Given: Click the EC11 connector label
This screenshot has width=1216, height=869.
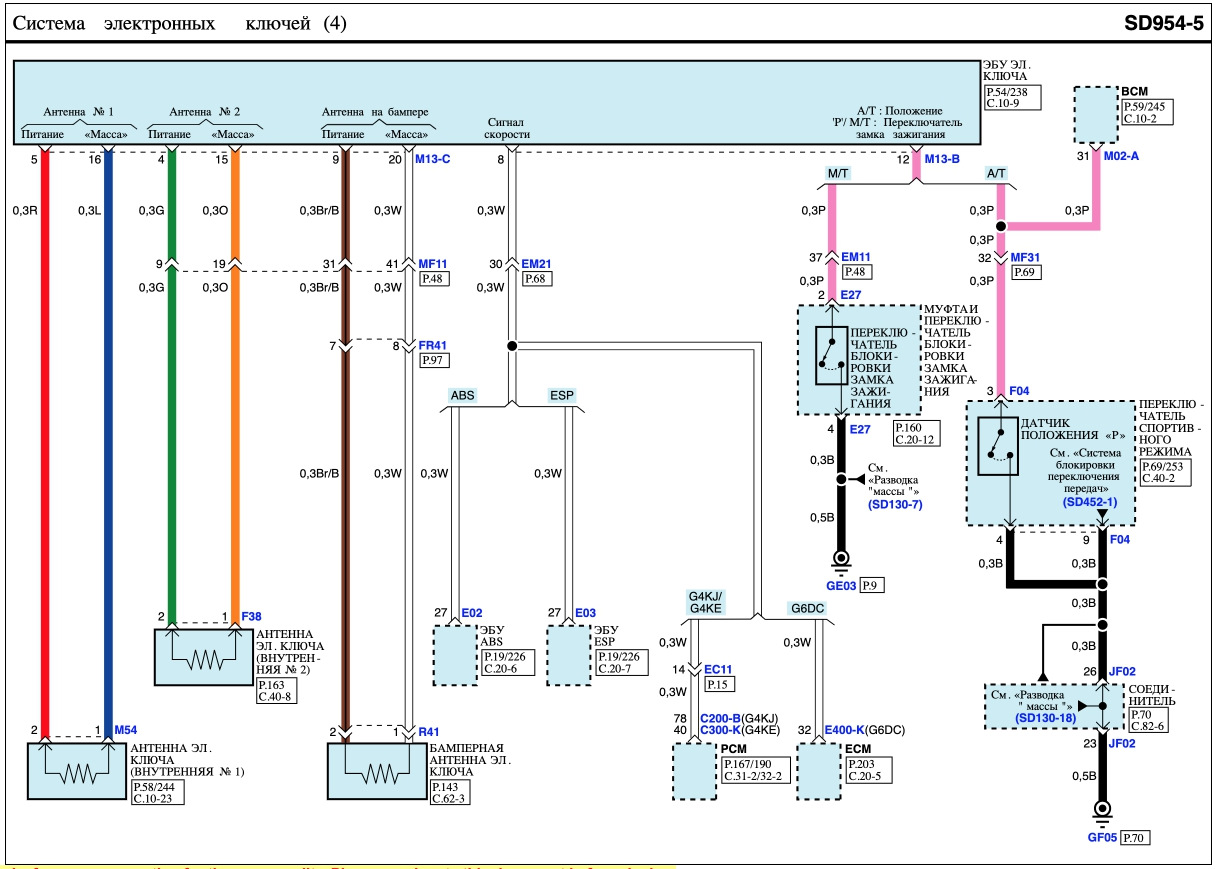Looking at the screenshot, I should pos(719,669).
